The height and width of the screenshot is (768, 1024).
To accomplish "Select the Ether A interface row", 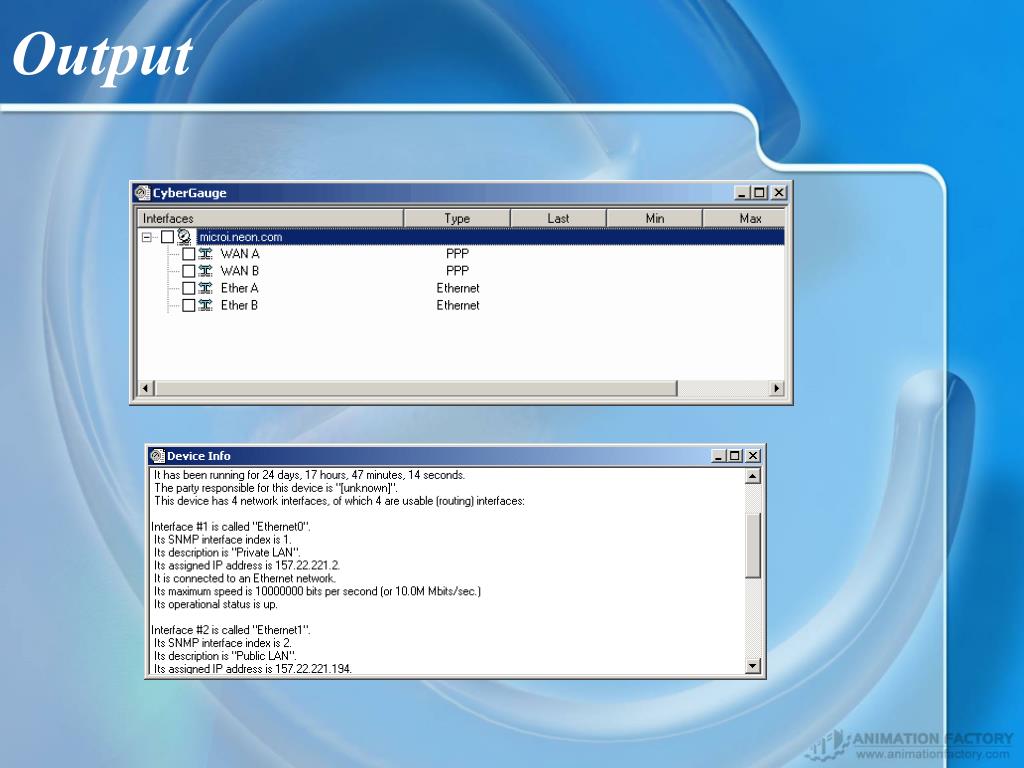I will tap(461, 288).
